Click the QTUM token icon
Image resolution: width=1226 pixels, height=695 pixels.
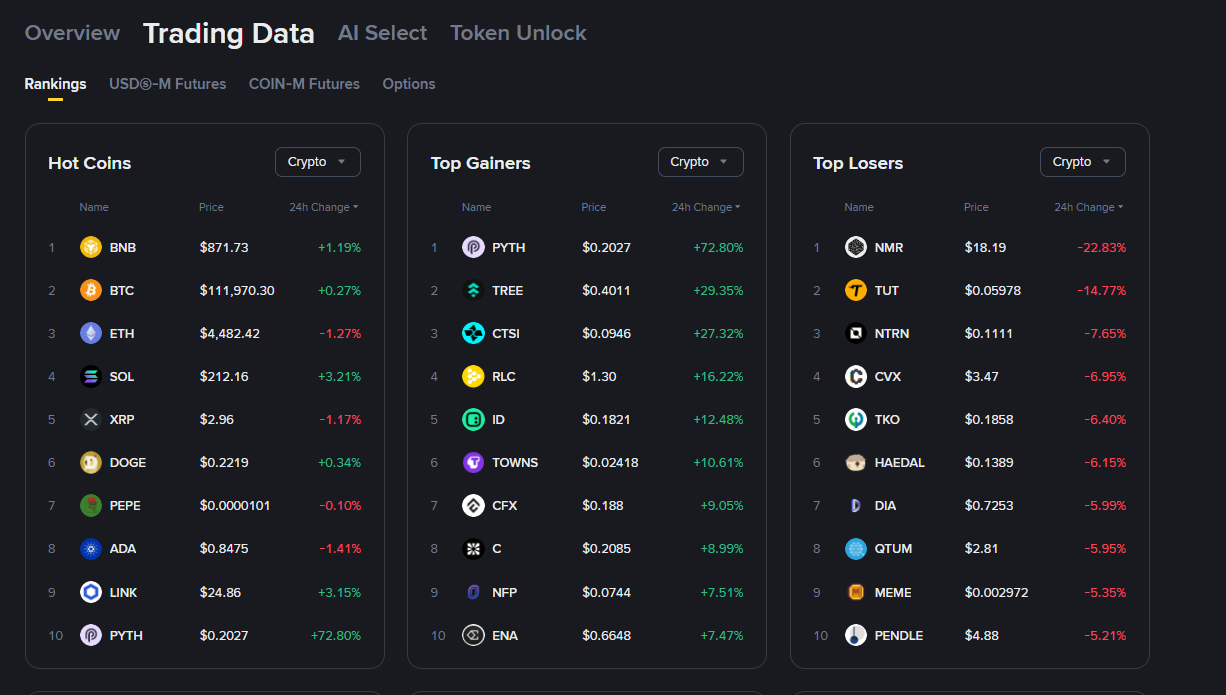coord(856,548)
